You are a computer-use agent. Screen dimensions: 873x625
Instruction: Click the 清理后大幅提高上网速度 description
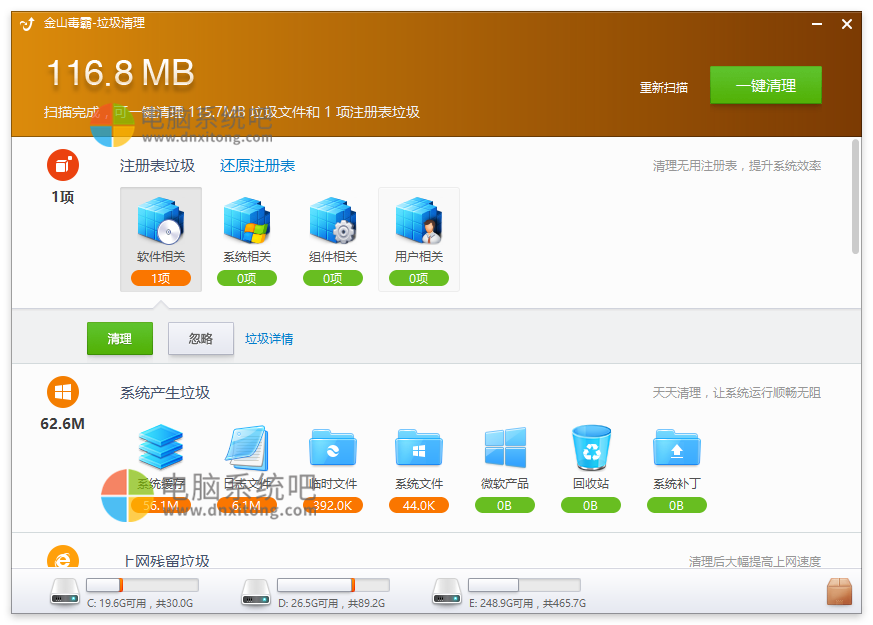(x=754, y=561)
